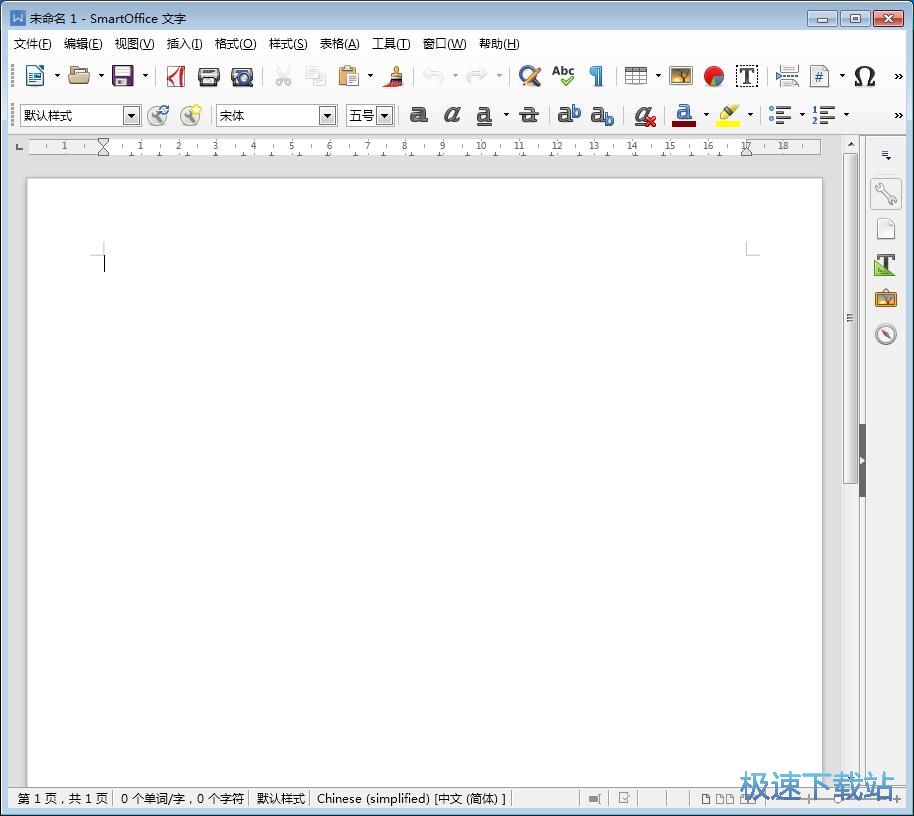914x816 pixels.
Task: Export the document as PDF
Action: point(176,76)
